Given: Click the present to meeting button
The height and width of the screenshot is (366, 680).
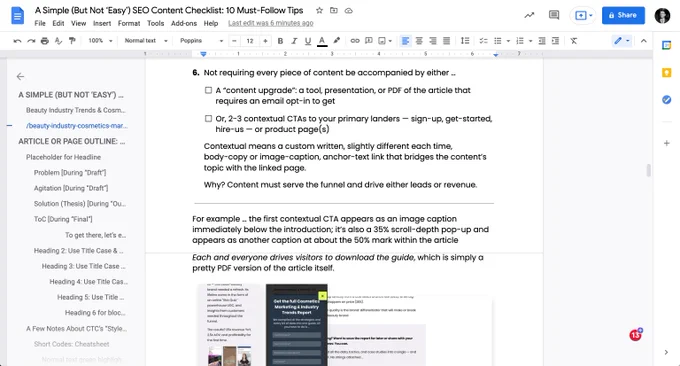Looking at the screenshot, I should (583, 15).
